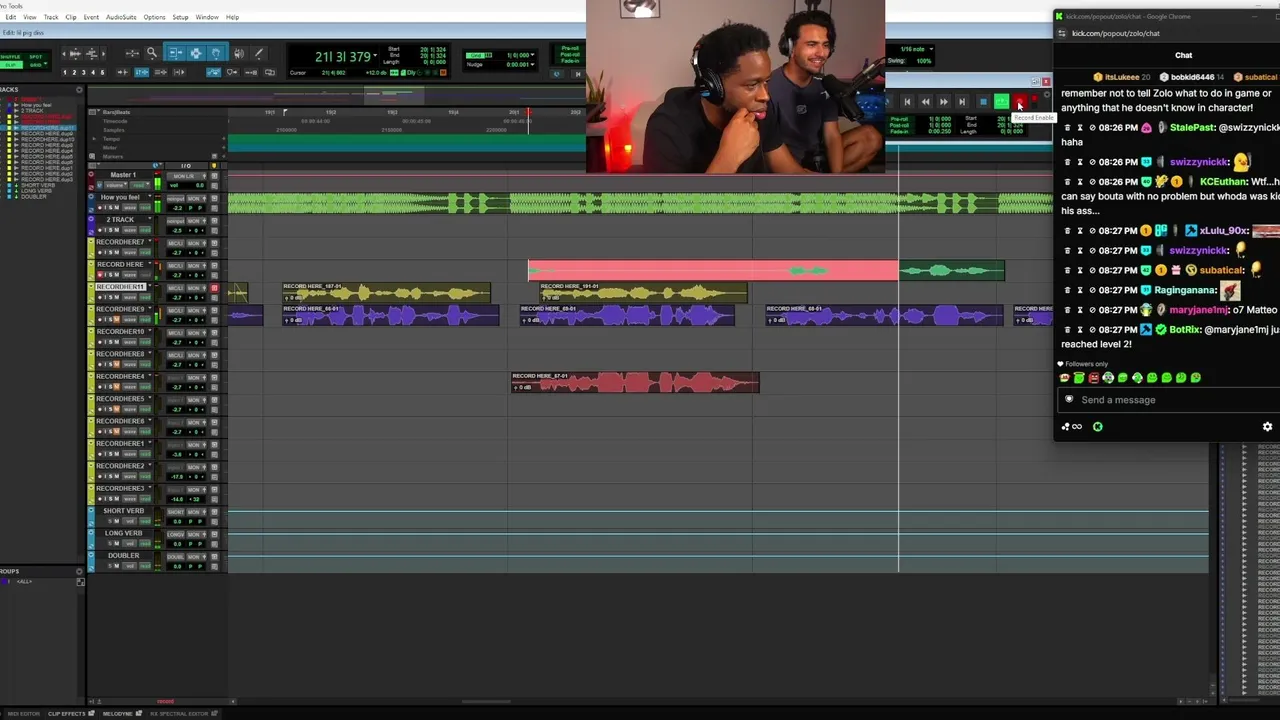
Task: Click ban icon beside StalePast message
Action: coord(1092,128)
